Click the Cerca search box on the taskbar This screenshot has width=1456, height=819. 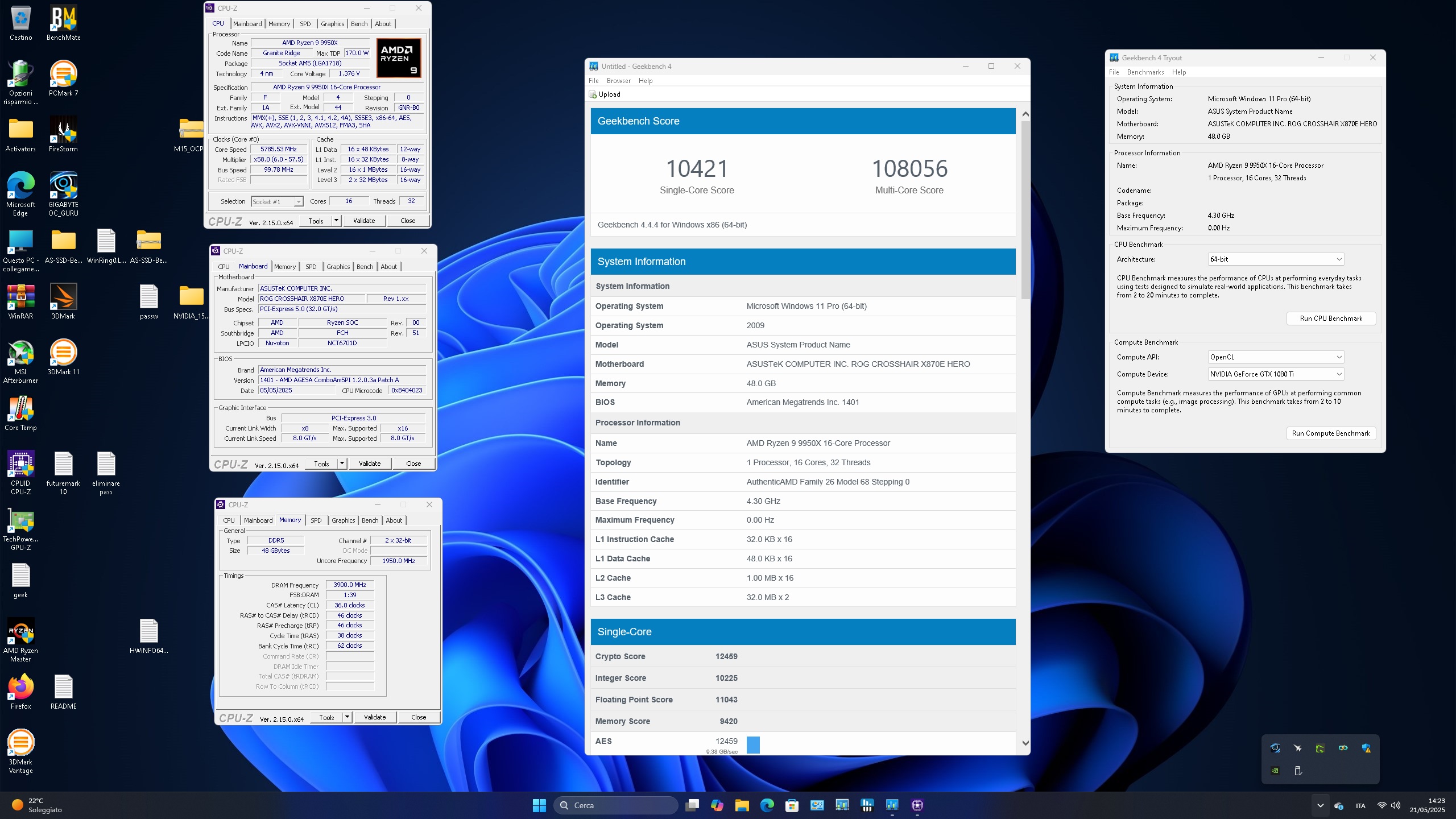pos(615,805)
